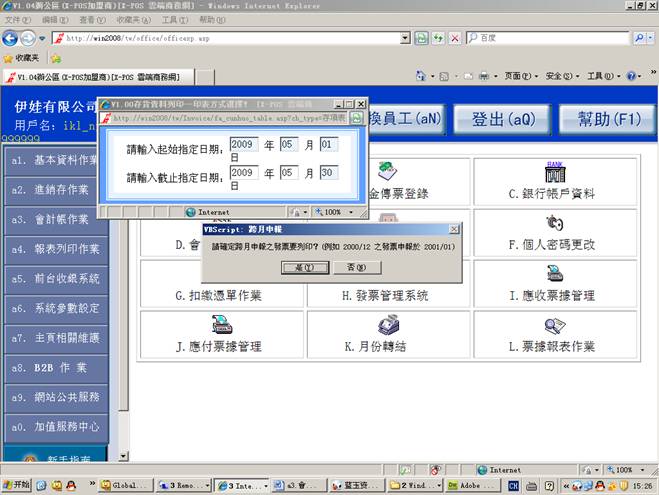Click the 登出(aQ) logout button
The height and width of the screenshot is (495, 659).
click(x=504, y=119)
